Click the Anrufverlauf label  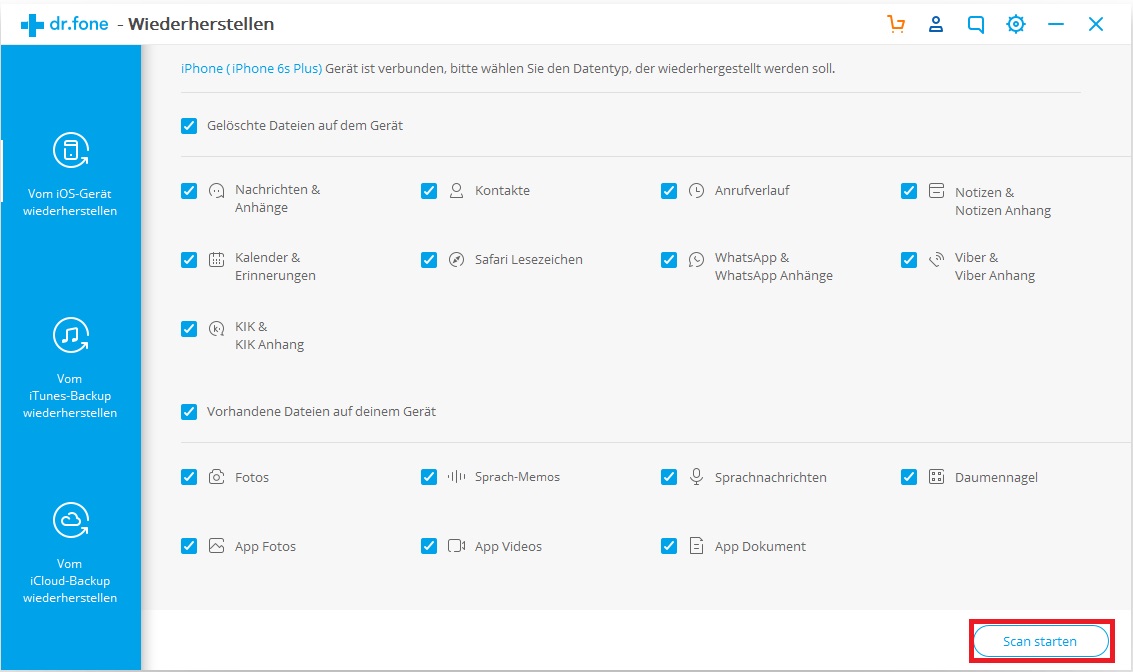pos(751,191)
